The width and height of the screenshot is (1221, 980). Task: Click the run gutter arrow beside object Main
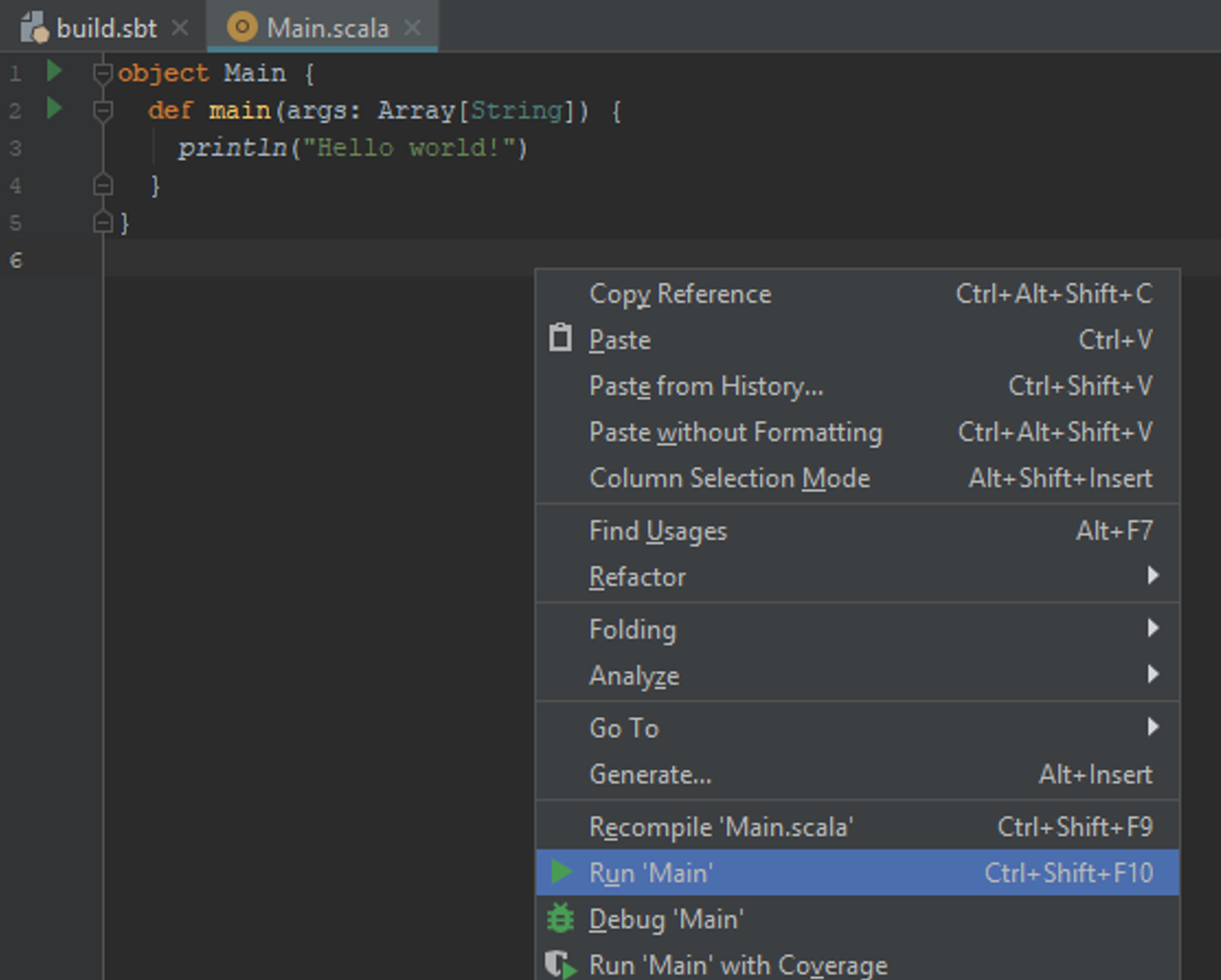[x=54, y=71]
